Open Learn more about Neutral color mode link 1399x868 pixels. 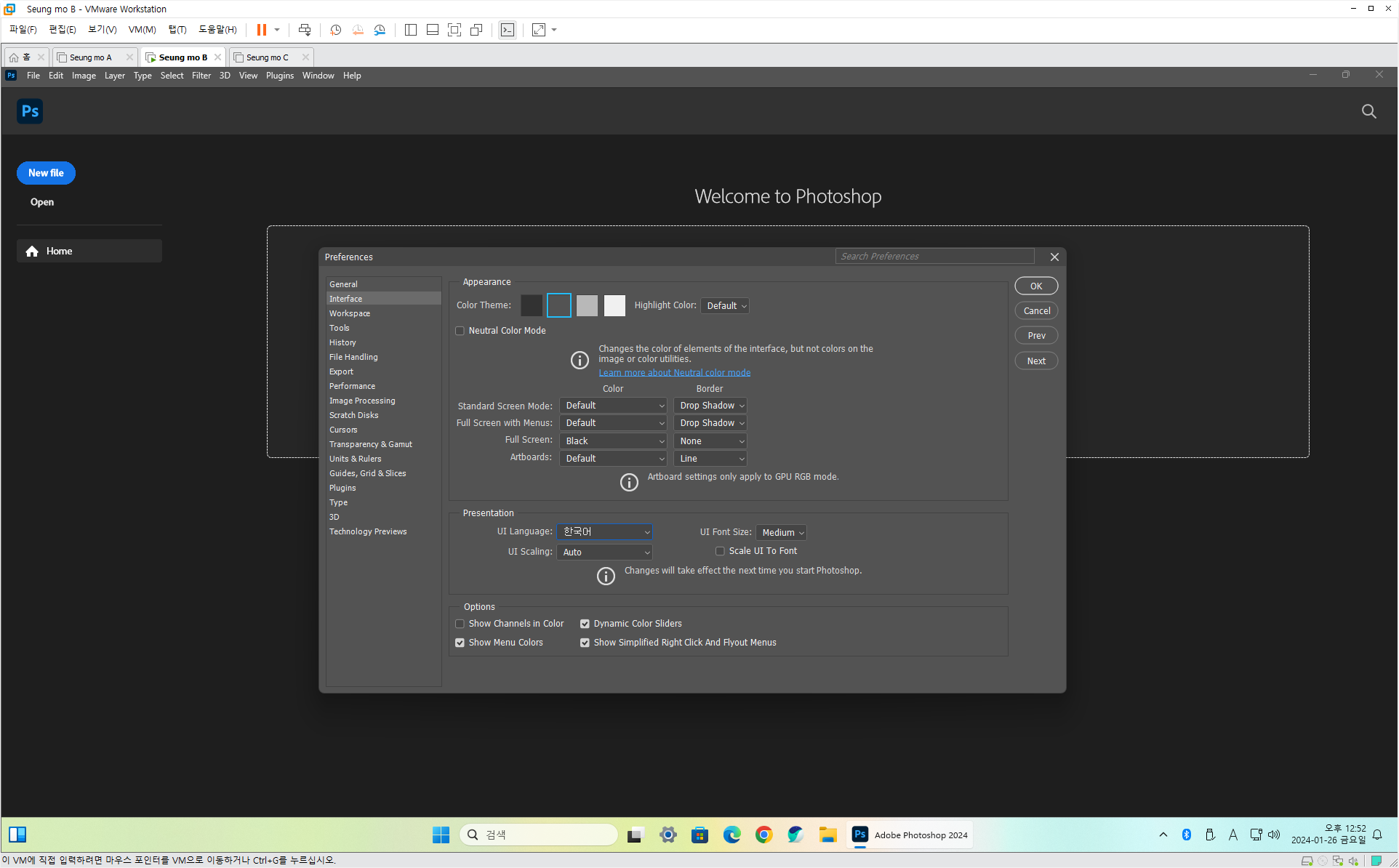674,373
